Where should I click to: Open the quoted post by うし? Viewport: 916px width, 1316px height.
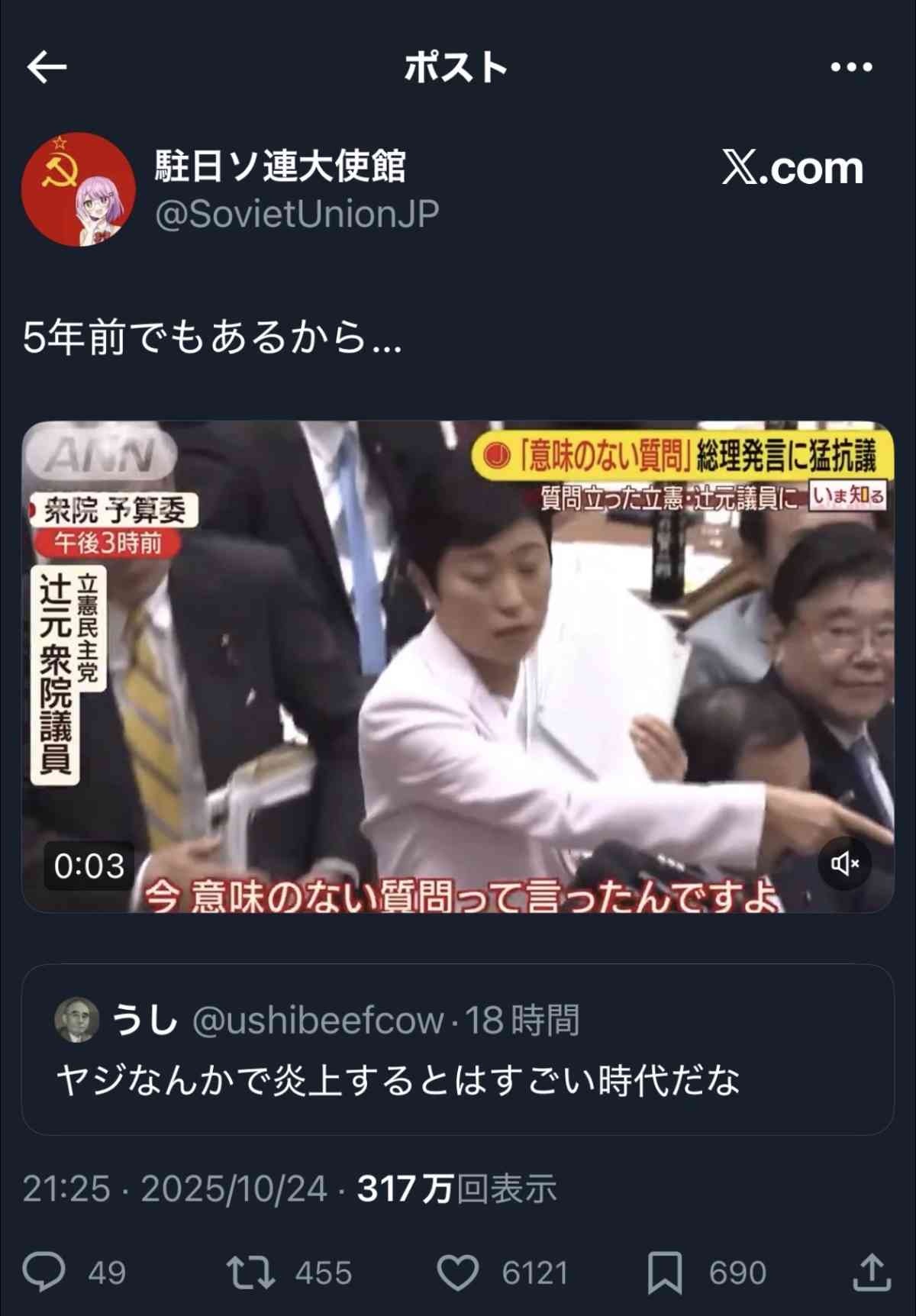click(x=458, y=1050)
